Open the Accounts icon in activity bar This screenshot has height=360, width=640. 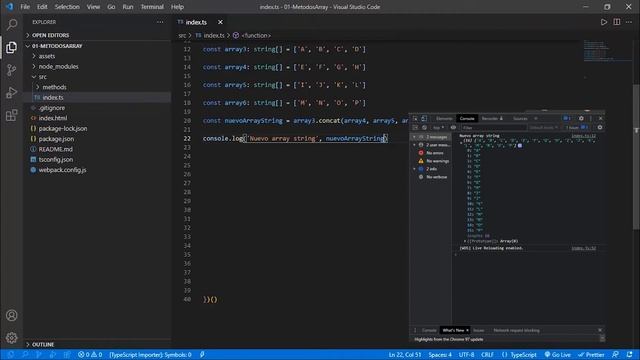point(11,316)
